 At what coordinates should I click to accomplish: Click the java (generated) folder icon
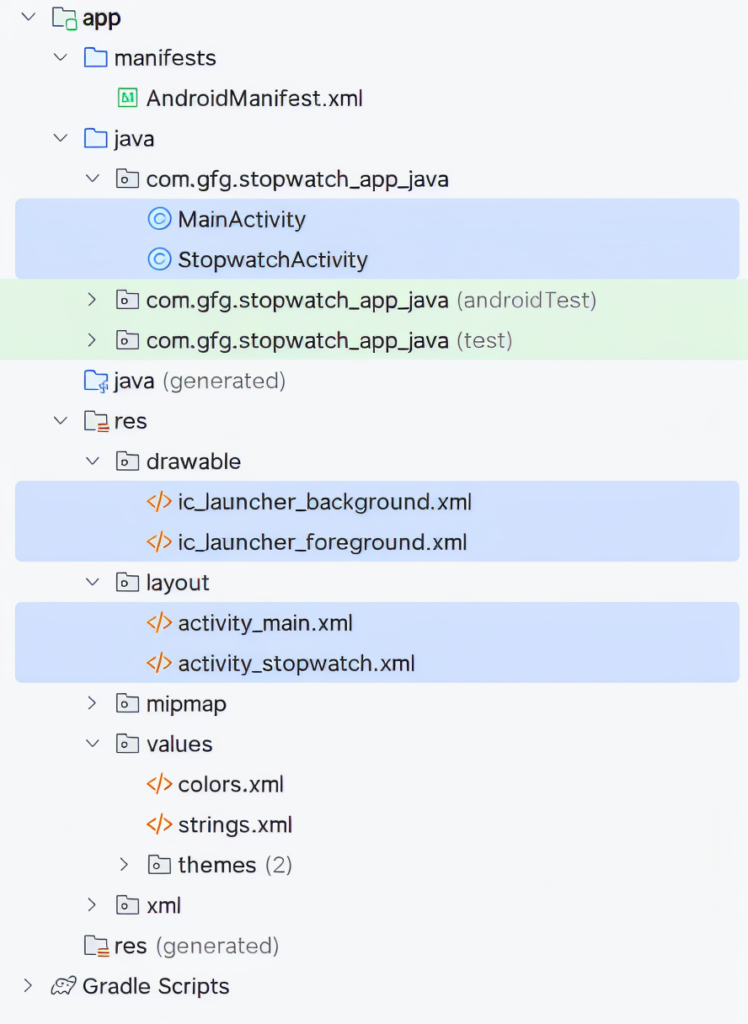tap(96, 381)
